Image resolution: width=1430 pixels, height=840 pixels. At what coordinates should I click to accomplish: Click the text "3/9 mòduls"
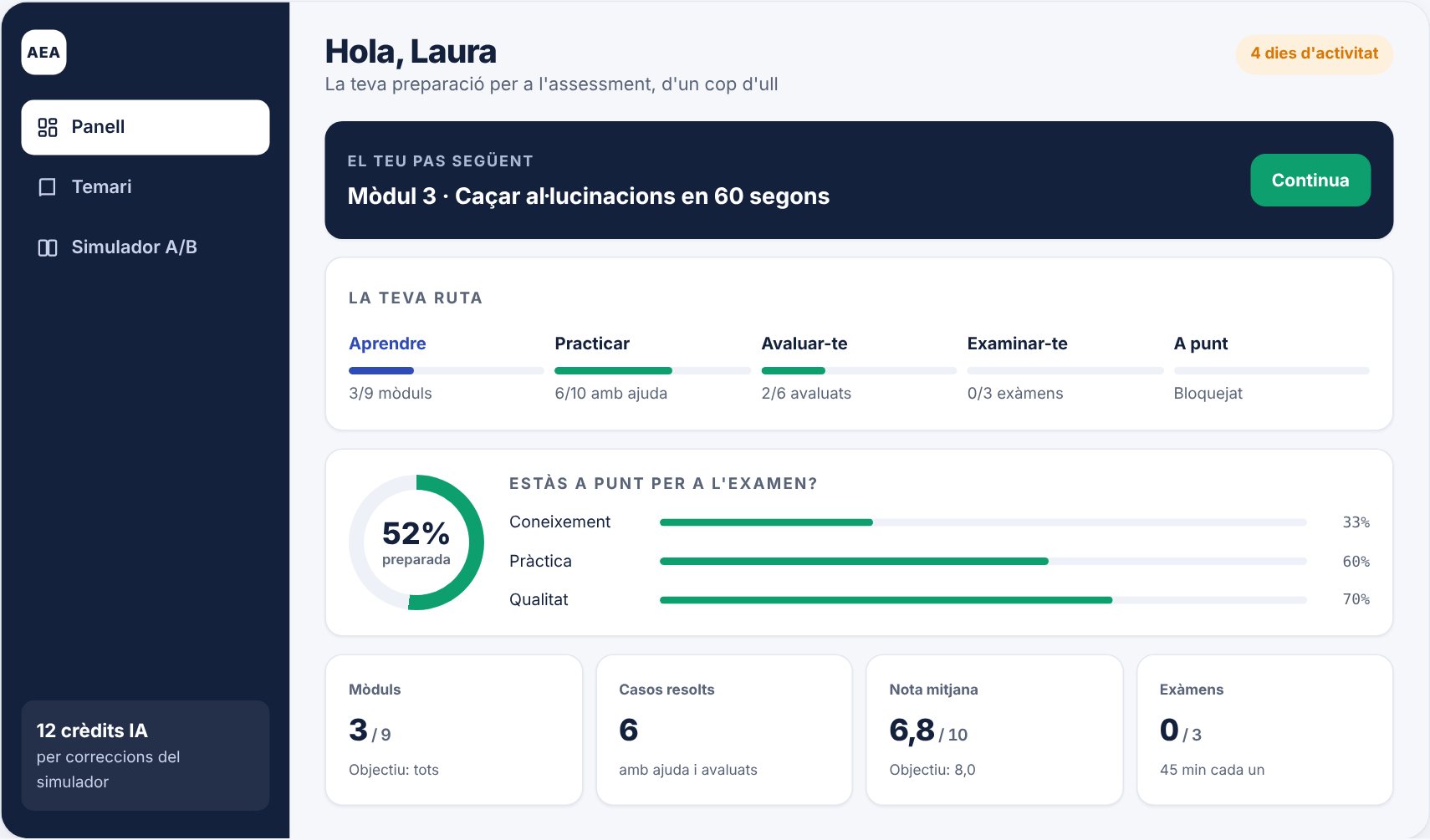pos(391,394)
